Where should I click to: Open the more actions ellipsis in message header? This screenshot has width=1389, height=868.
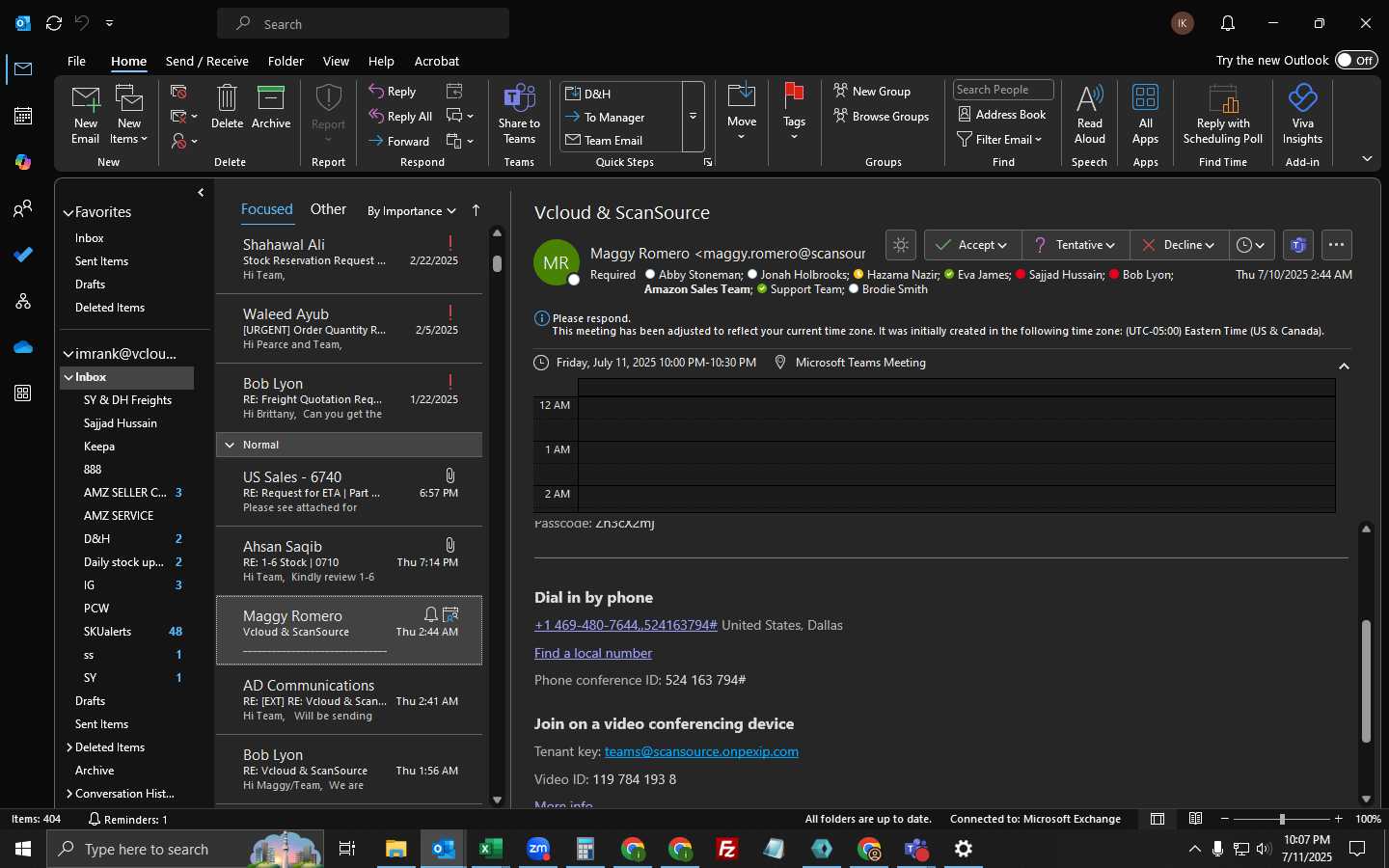[x=1337, y=245]
